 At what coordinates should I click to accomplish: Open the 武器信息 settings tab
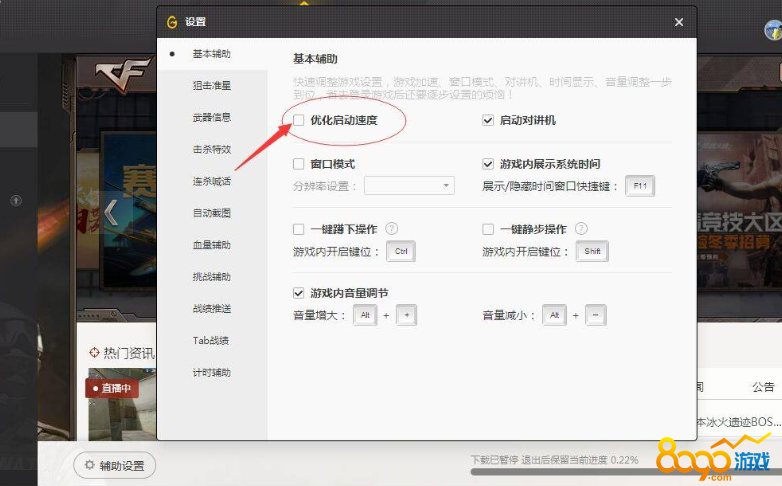(x=211, y=118)
